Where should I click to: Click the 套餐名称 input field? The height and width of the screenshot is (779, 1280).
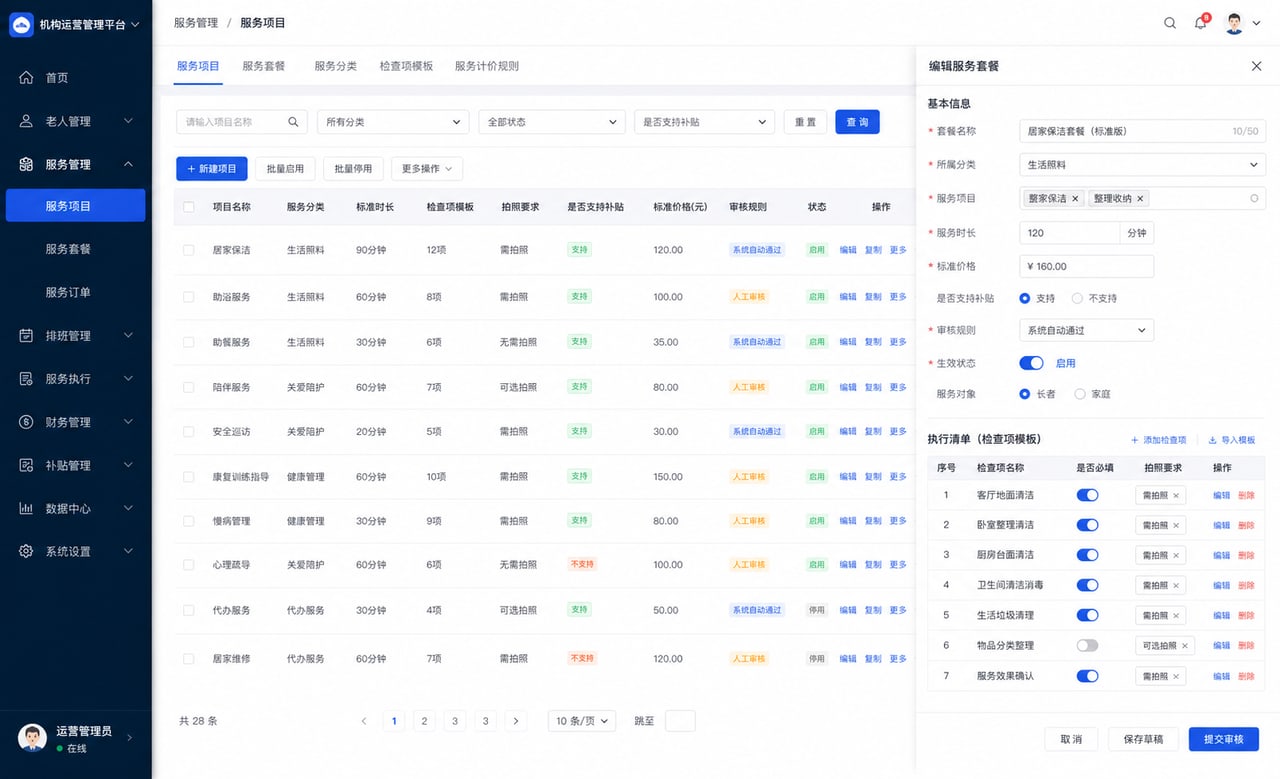point(1143,131)
